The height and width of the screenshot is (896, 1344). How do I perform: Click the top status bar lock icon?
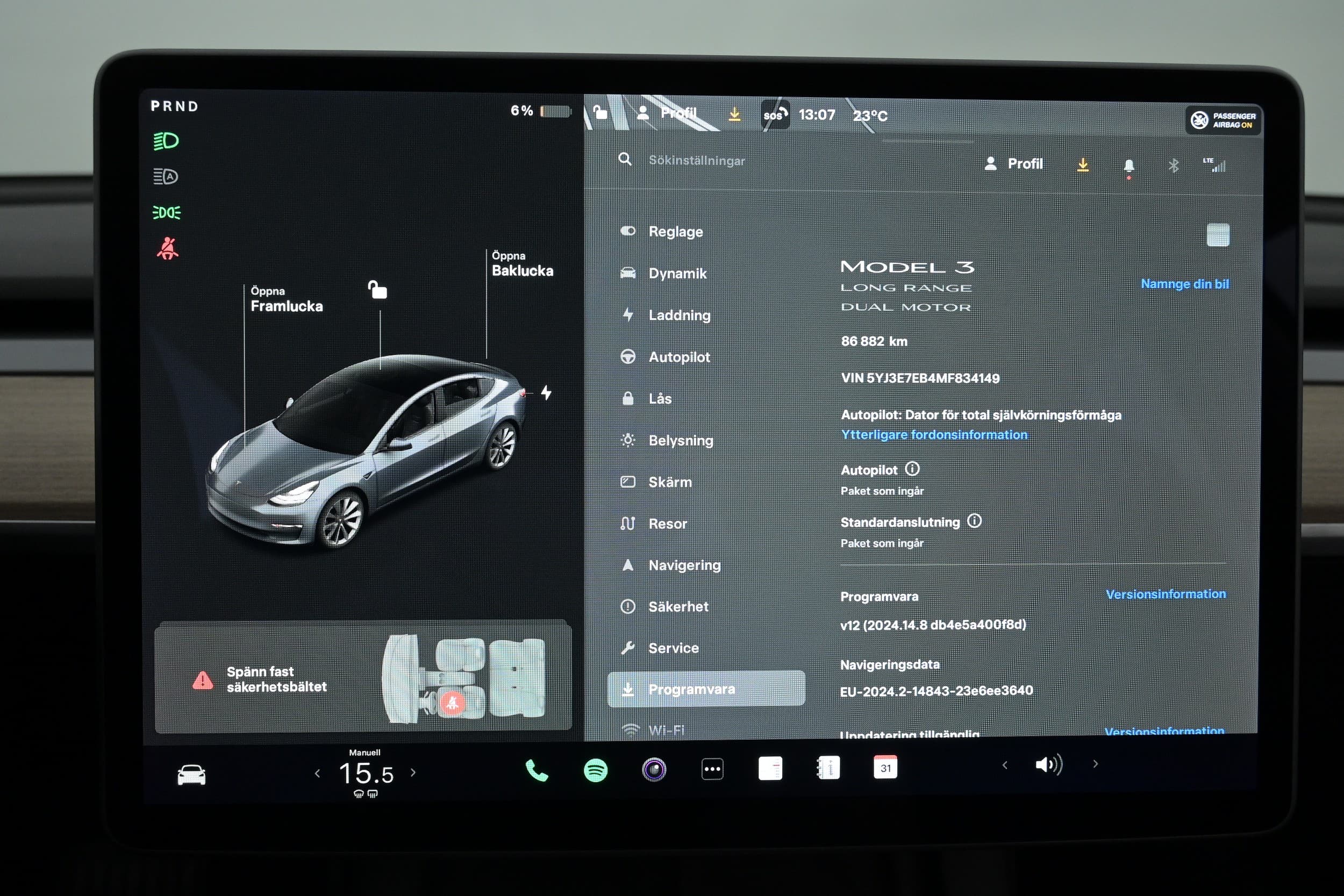coord(600,111)
